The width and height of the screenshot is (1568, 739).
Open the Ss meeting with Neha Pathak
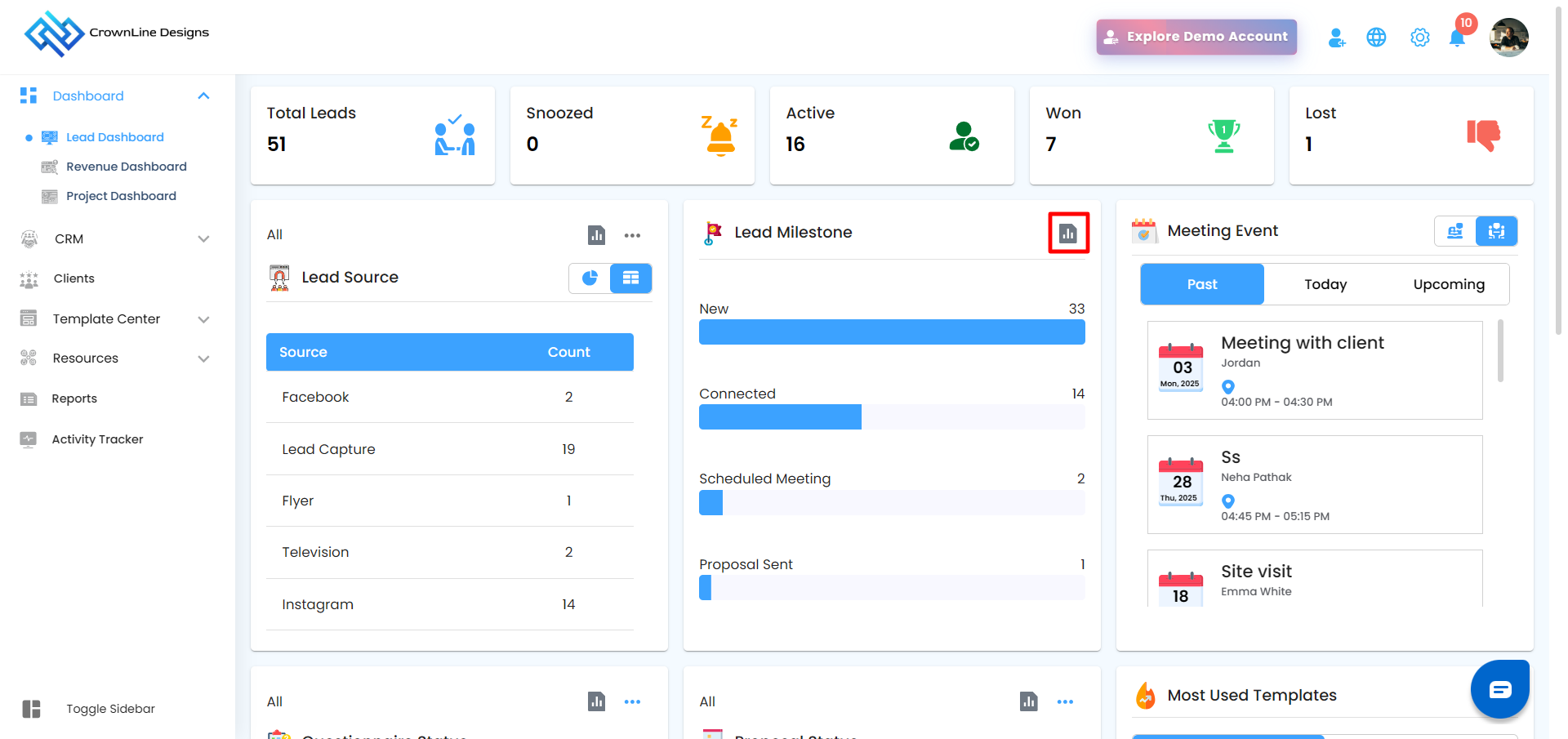[x=1315, y=484]
